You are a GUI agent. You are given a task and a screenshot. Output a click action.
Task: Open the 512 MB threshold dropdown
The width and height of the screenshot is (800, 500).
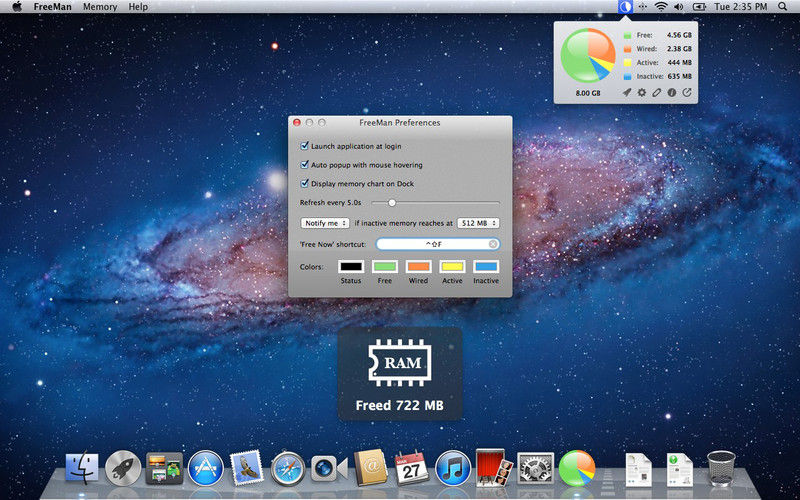[x=478, y=223]
